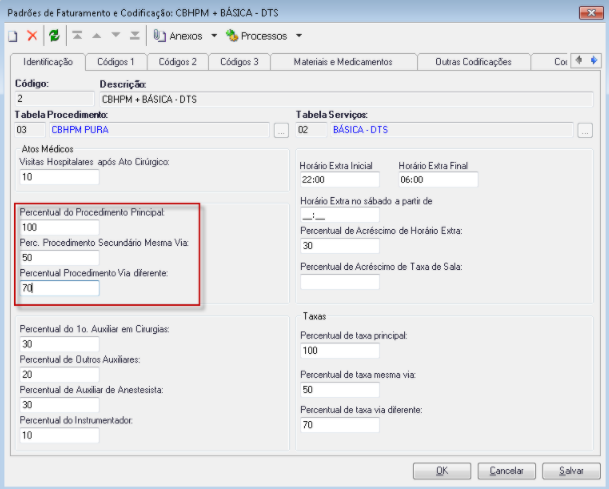Viewport: 609px width, 489px height.
Task: Click the Código field
Action: tap(55, 99)
